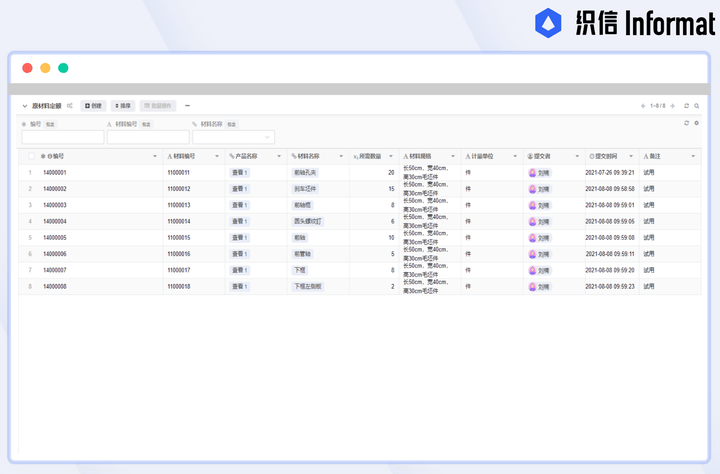Open the 提交者 column header dropdown arrow

pos(577,157)
